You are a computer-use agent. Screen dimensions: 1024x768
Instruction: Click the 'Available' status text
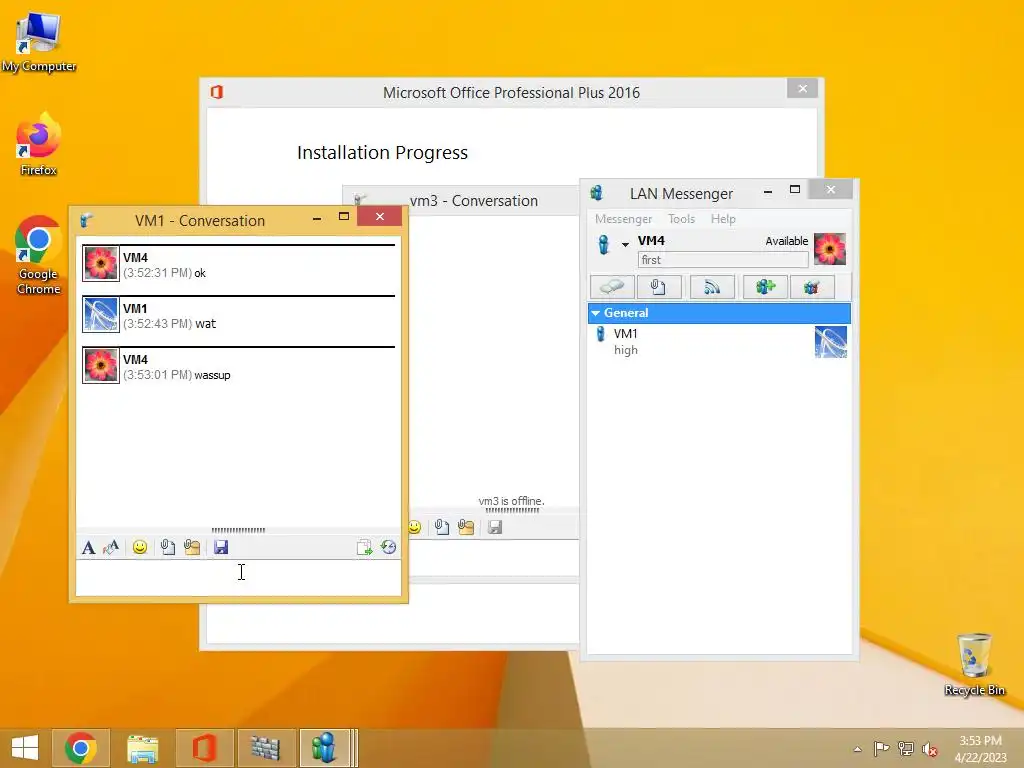click(x=786, y=241)
